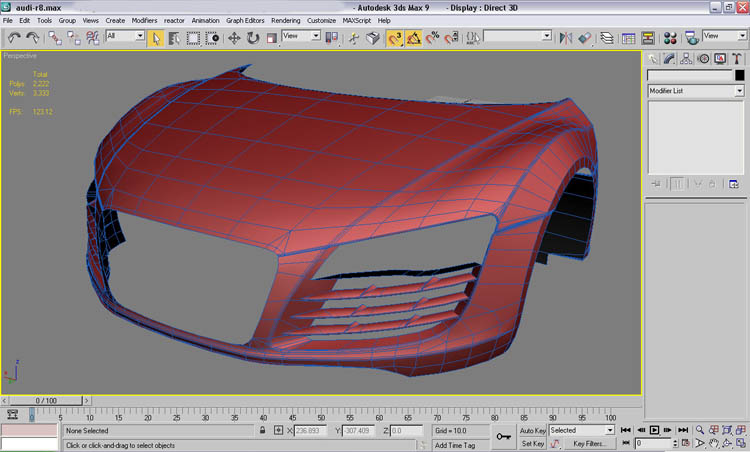Switch to the Hierarchy panel
The height and width of the screenshot is (452, 750).
click(688, 58)
